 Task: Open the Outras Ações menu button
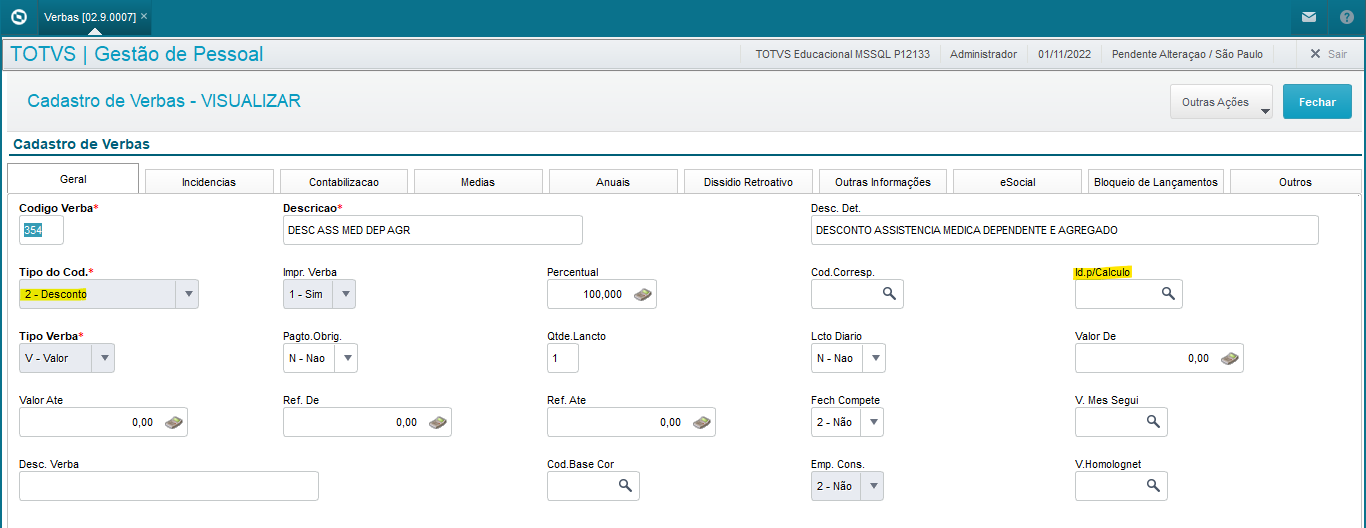pyautogui.click(x=1221, y=102)
